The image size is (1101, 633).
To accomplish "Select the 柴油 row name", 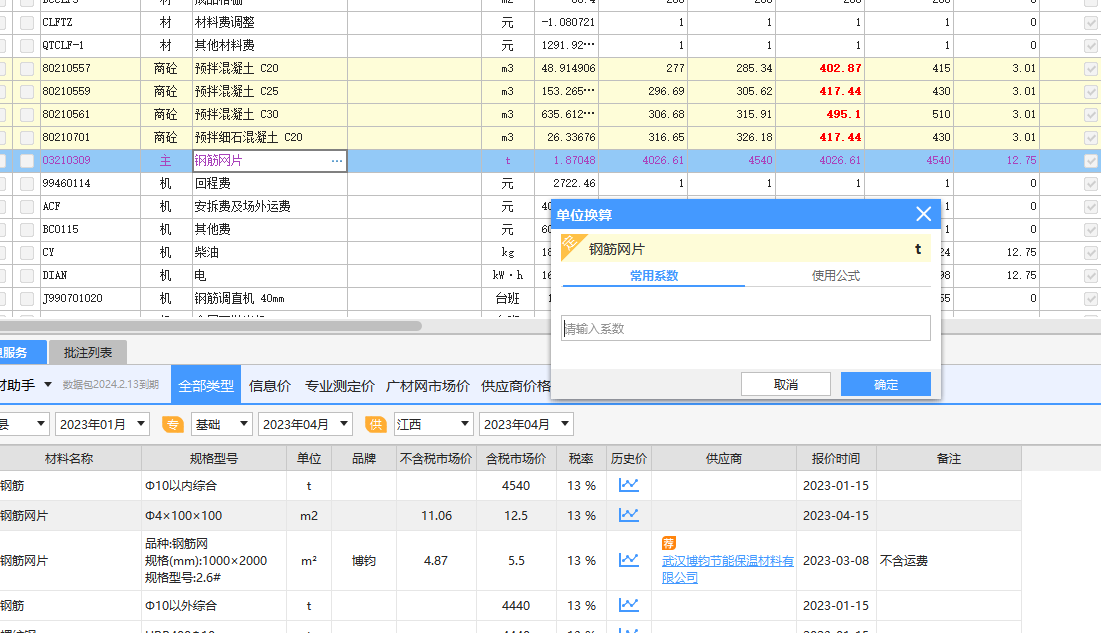I will tap(270, 252).
